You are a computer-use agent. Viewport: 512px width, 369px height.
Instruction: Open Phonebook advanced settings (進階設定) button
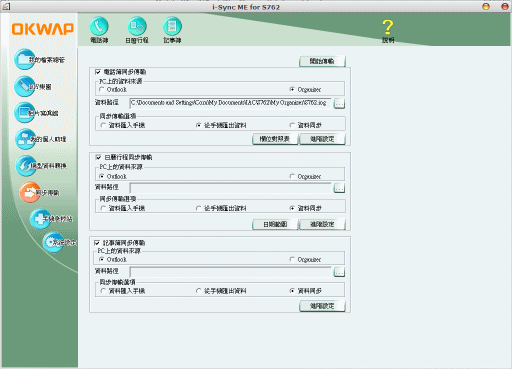coord(322,139)
